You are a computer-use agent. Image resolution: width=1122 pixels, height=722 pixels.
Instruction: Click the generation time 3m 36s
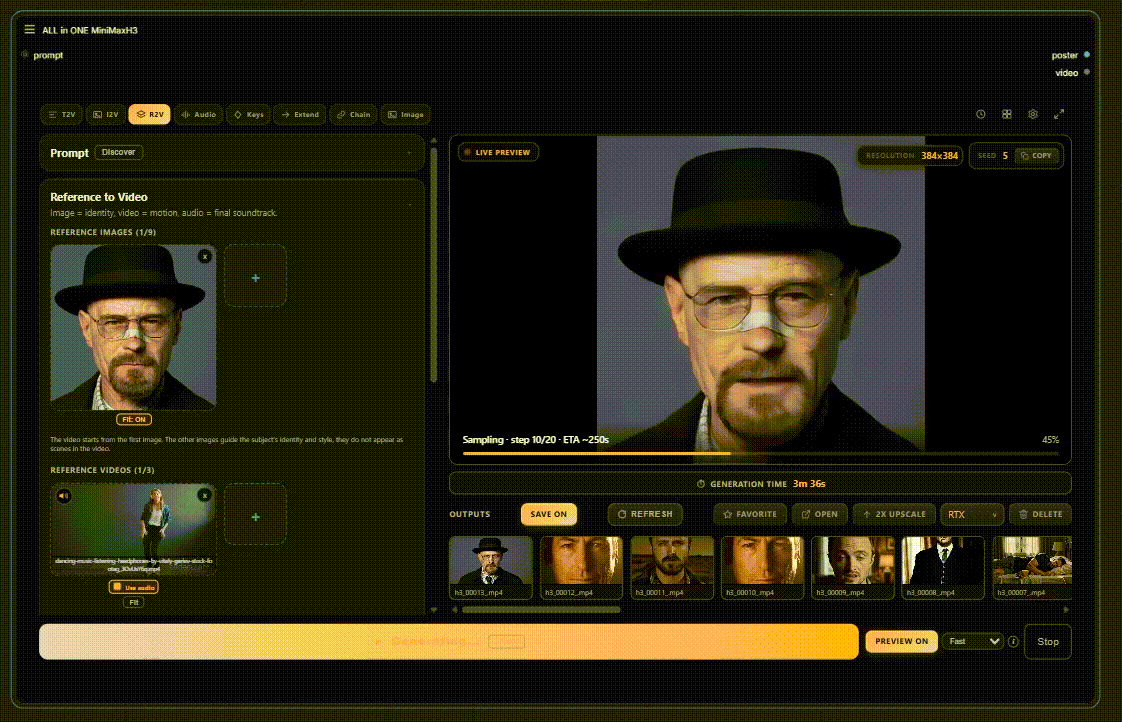tap(809, 484)
